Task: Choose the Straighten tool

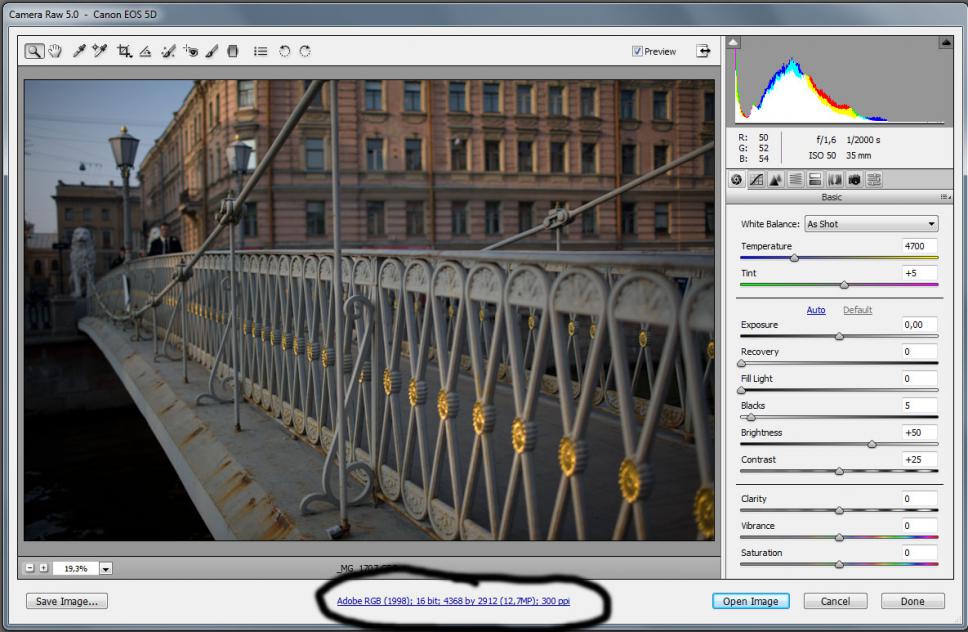Action: click(146, 51)
